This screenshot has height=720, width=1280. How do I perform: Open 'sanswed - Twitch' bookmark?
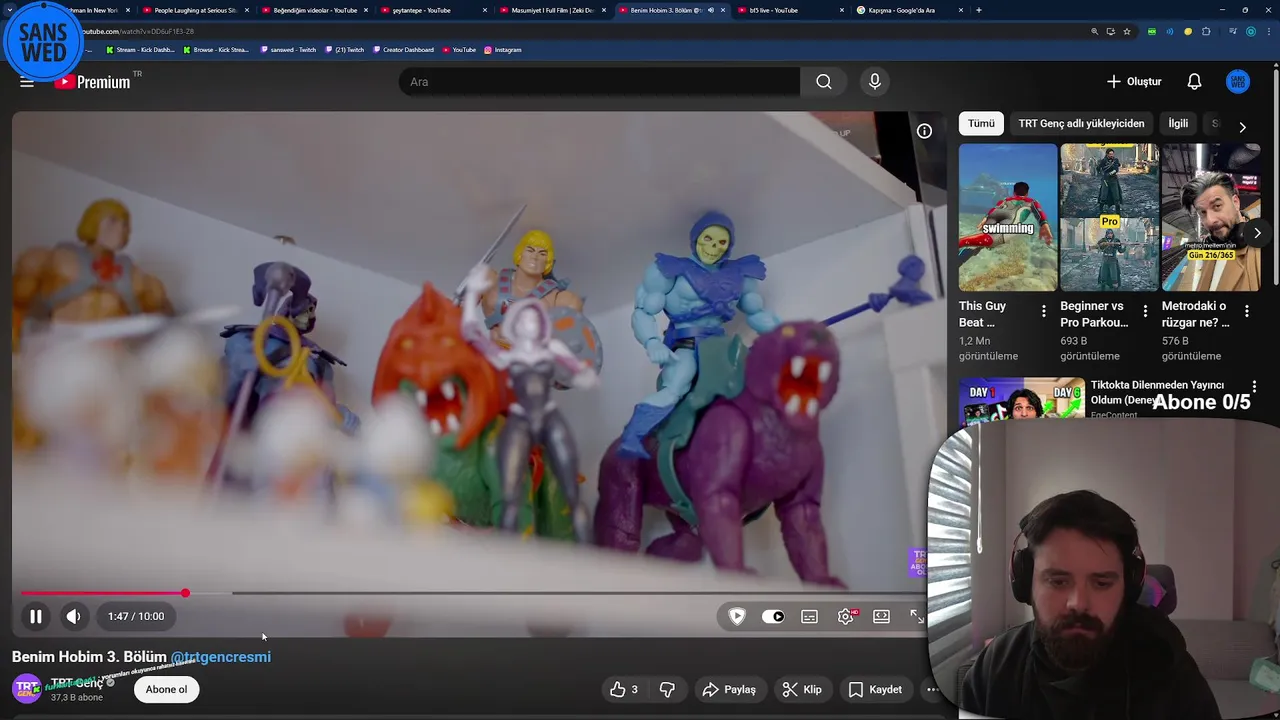coord(288,49)
